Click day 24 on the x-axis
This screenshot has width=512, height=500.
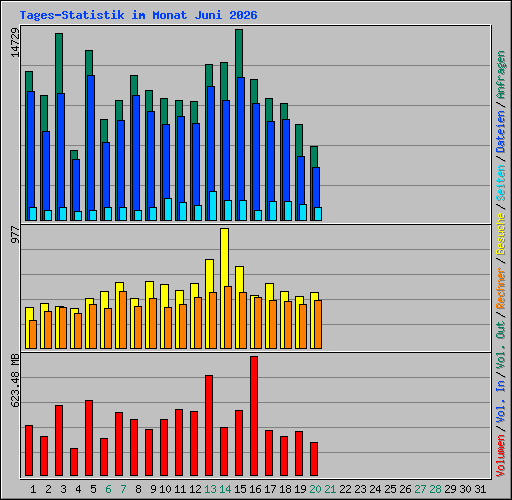(x=375, y=489)
